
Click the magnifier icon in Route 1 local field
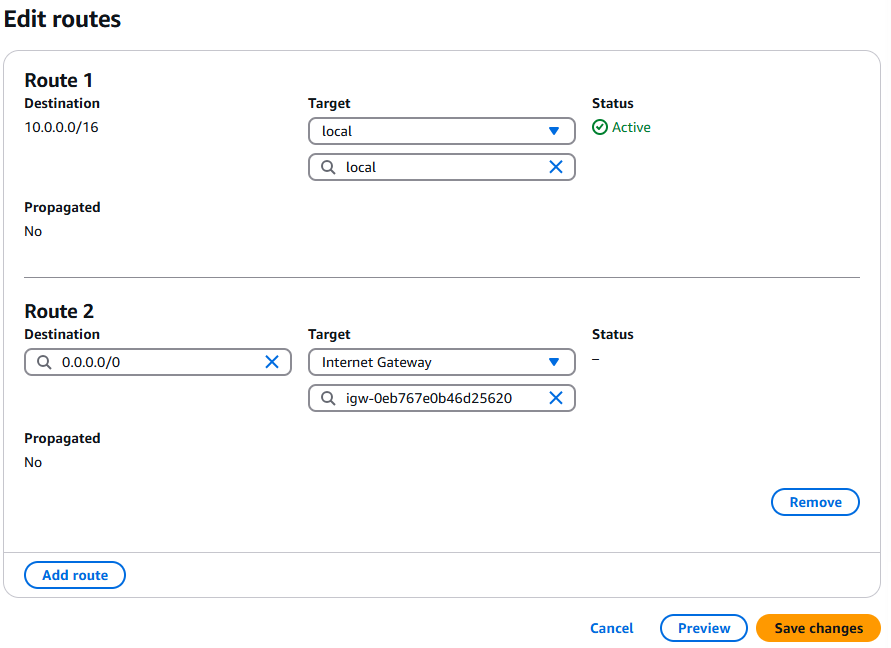click(x=328, y=167)
